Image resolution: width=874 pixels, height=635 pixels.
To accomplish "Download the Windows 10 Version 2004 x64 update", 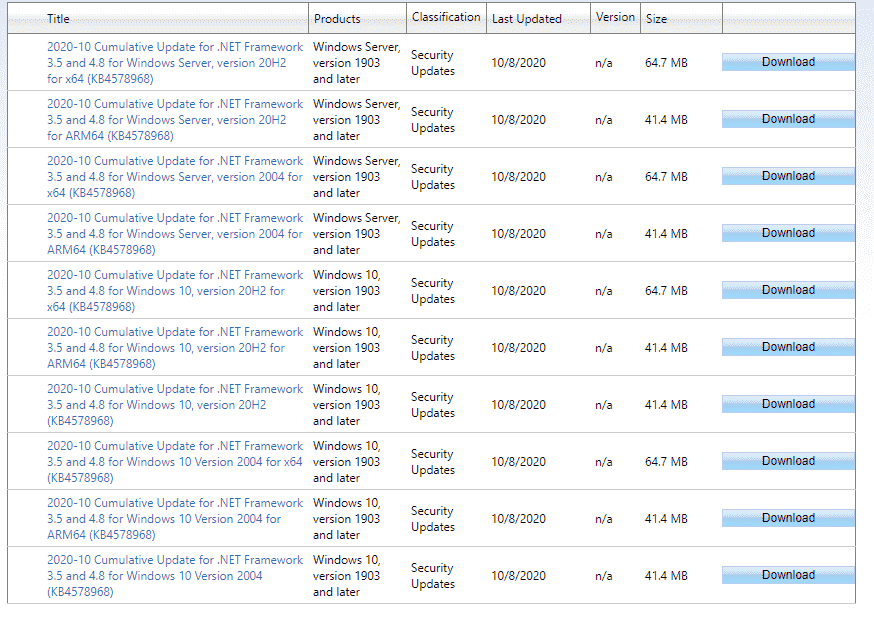I will point(787,461).
